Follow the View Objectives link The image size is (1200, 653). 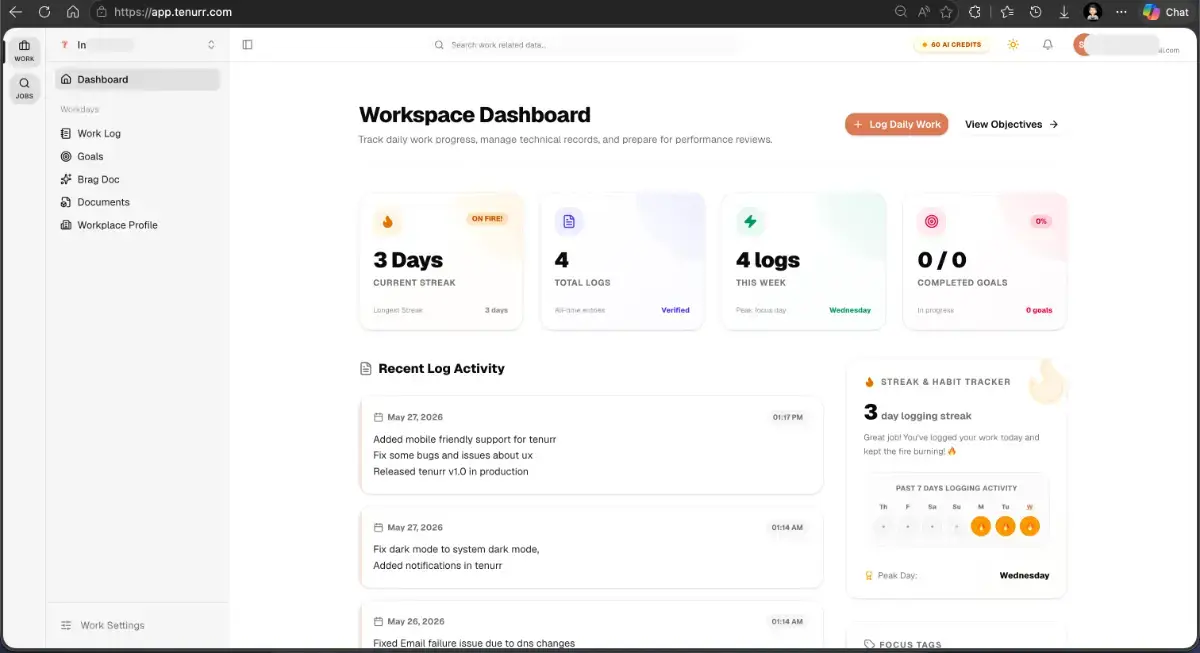coord(1011,124)
